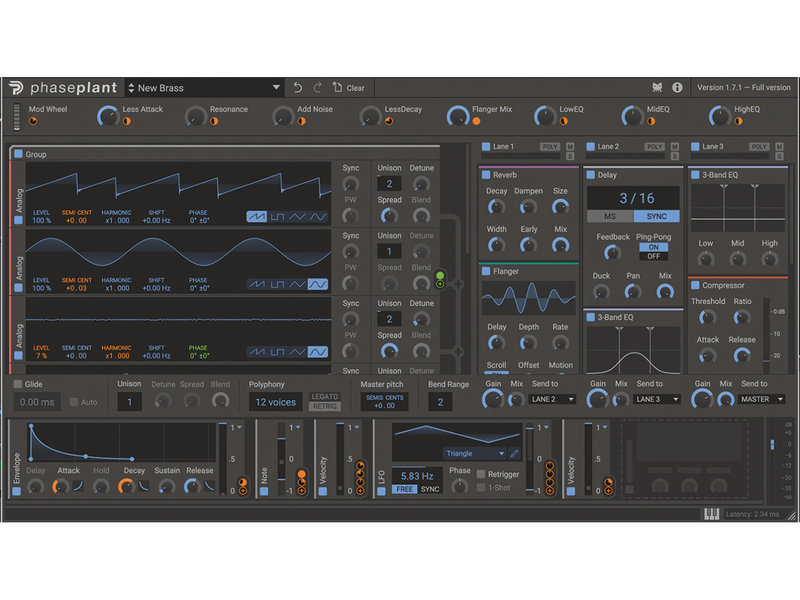Viewport: 800px width, 600px height.
Task: Redo the last undone action
Action: coord(317,88)
